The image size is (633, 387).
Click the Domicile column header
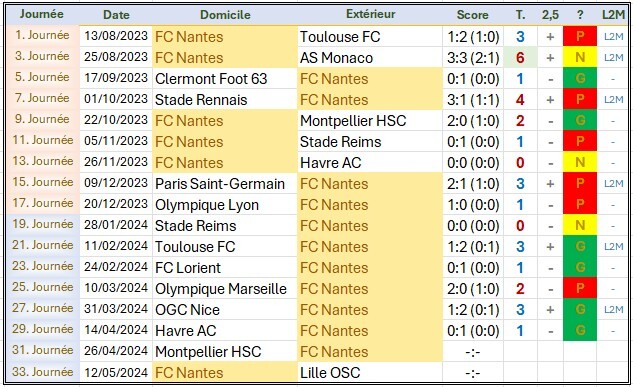pyautogui.click(x=225, y=15)
